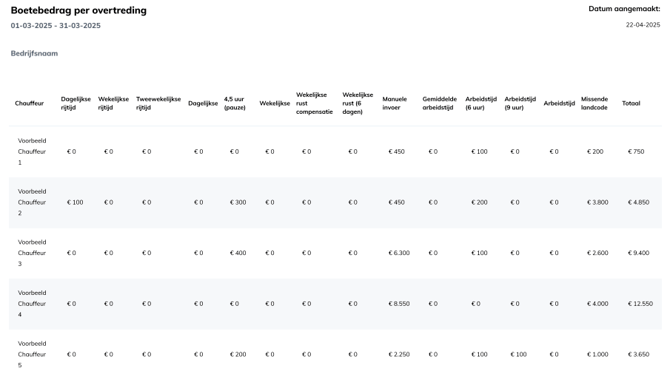Click the 'Missende landcode' column header
Image resolution: width=670 pixels, height=385 pixels.
click(594, 103)
